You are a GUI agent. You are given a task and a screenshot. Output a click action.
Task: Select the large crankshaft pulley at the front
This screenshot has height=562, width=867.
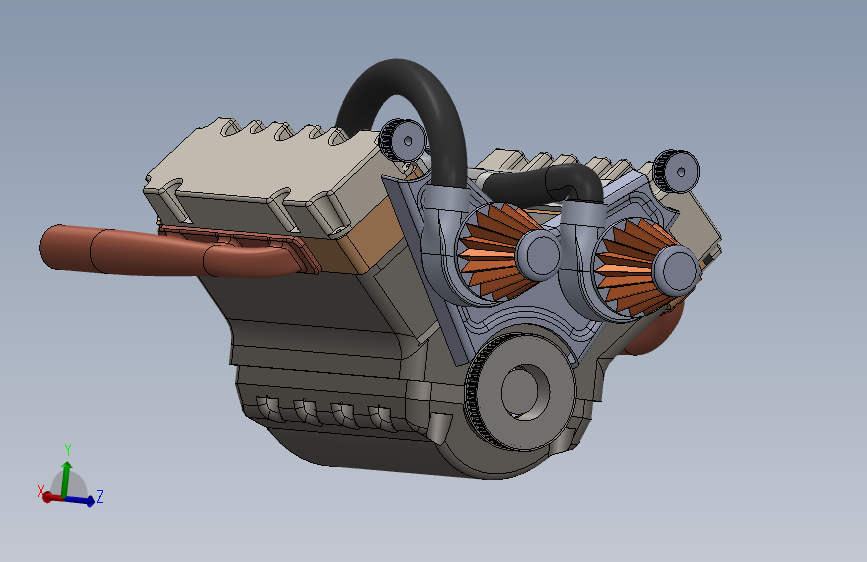(520, 390)
